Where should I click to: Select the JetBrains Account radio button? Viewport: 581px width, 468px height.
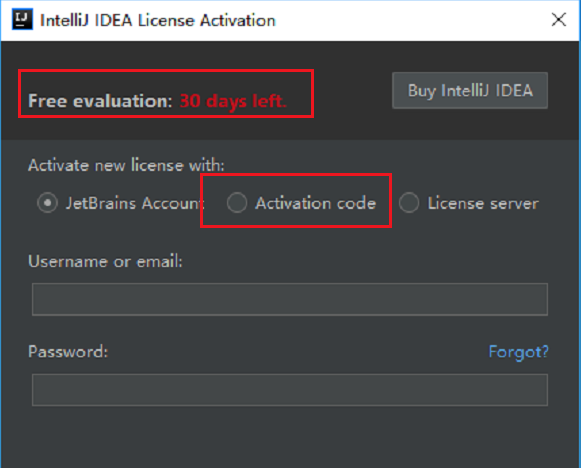tap(47, 203)
